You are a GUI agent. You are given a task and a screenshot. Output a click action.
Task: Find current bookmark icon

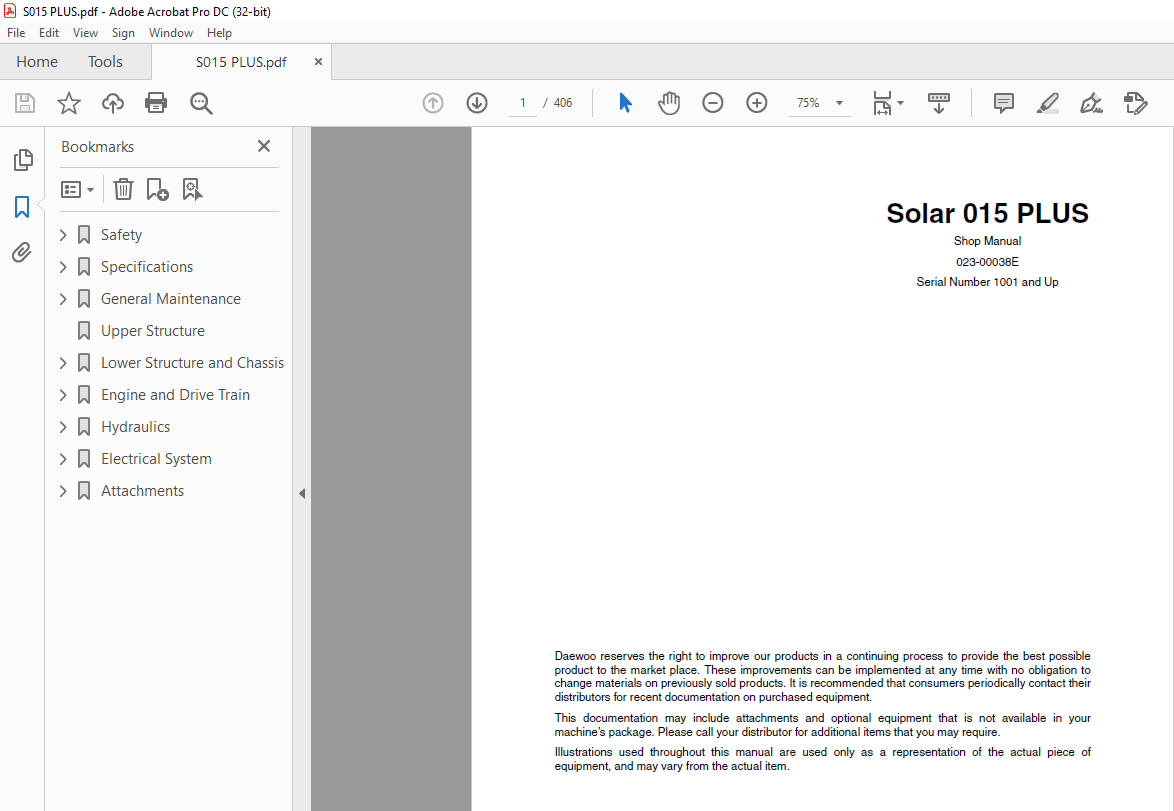coord(192,189)
